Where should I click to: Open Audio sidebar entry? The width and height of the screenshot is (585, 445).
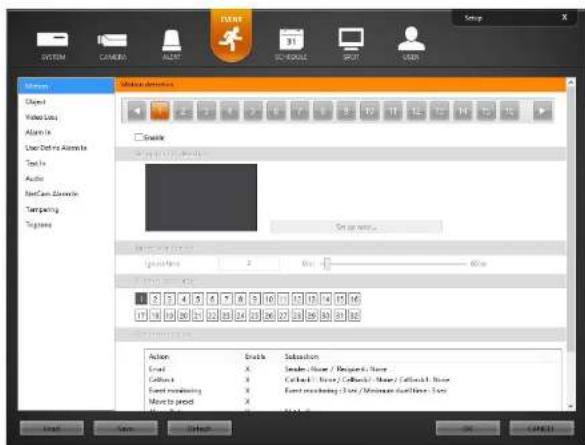click(34, 178)
